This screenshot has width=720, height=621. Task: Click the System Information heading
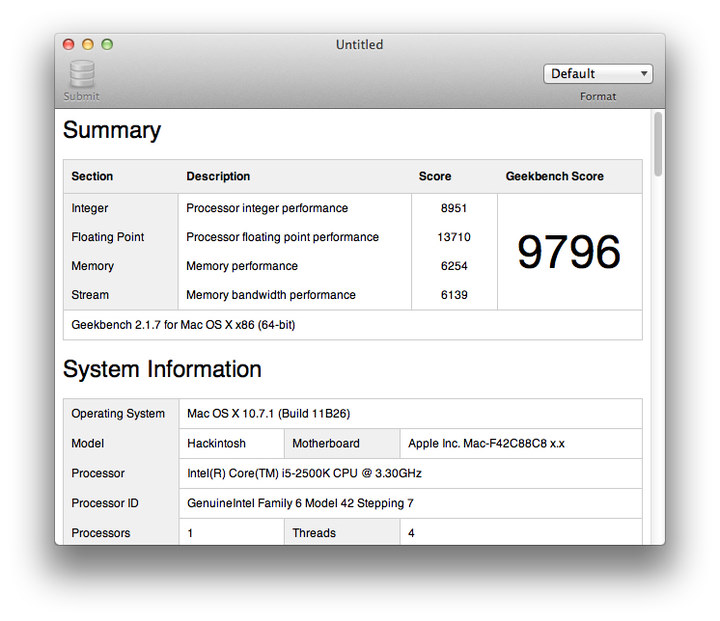[162, 369]
